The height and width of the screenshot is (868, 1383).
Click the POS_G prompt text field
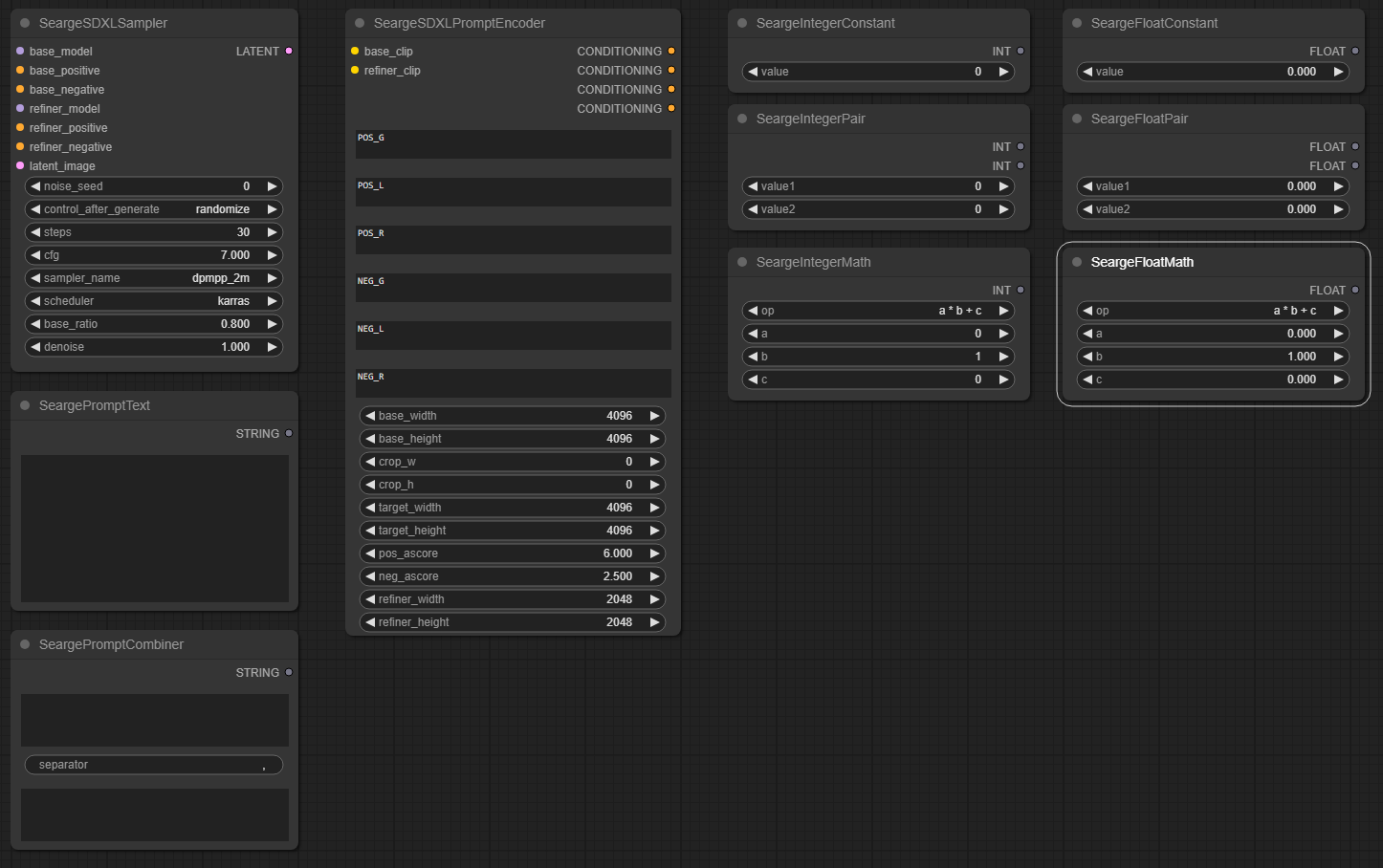[x=513, y=144]
